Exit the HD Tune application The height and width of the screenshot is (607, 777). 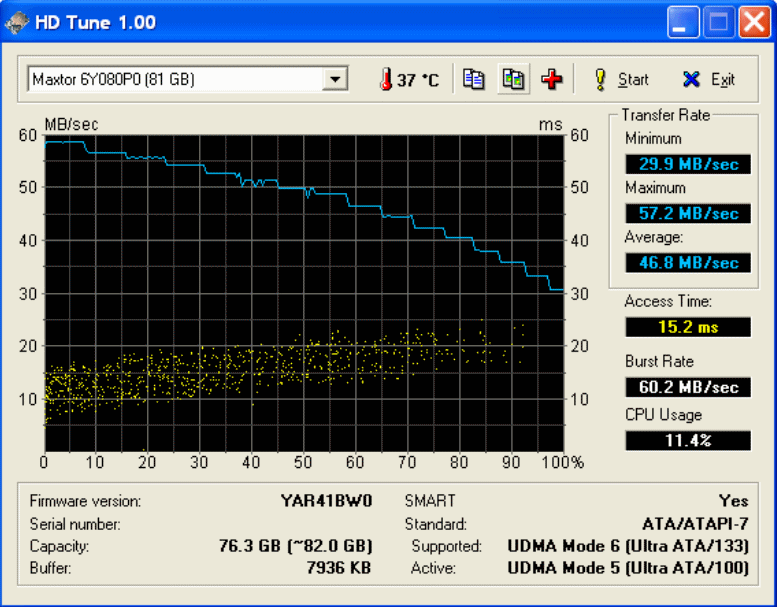pyautogui.click(x=709, y=79)
